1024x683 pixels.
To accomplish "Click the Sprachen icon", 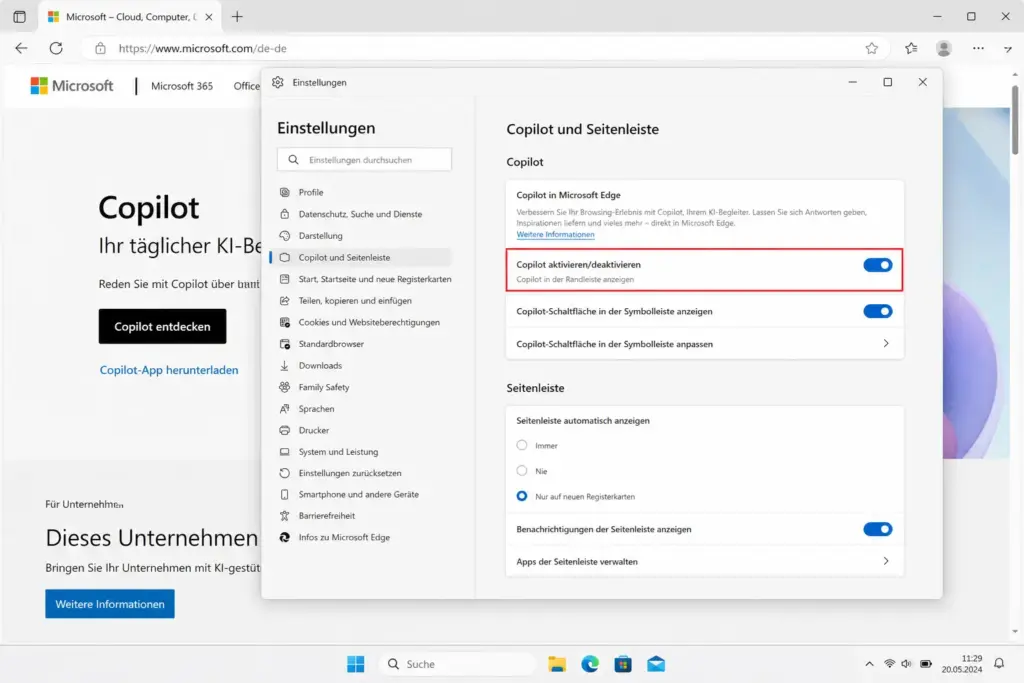I will coord(285,409).
